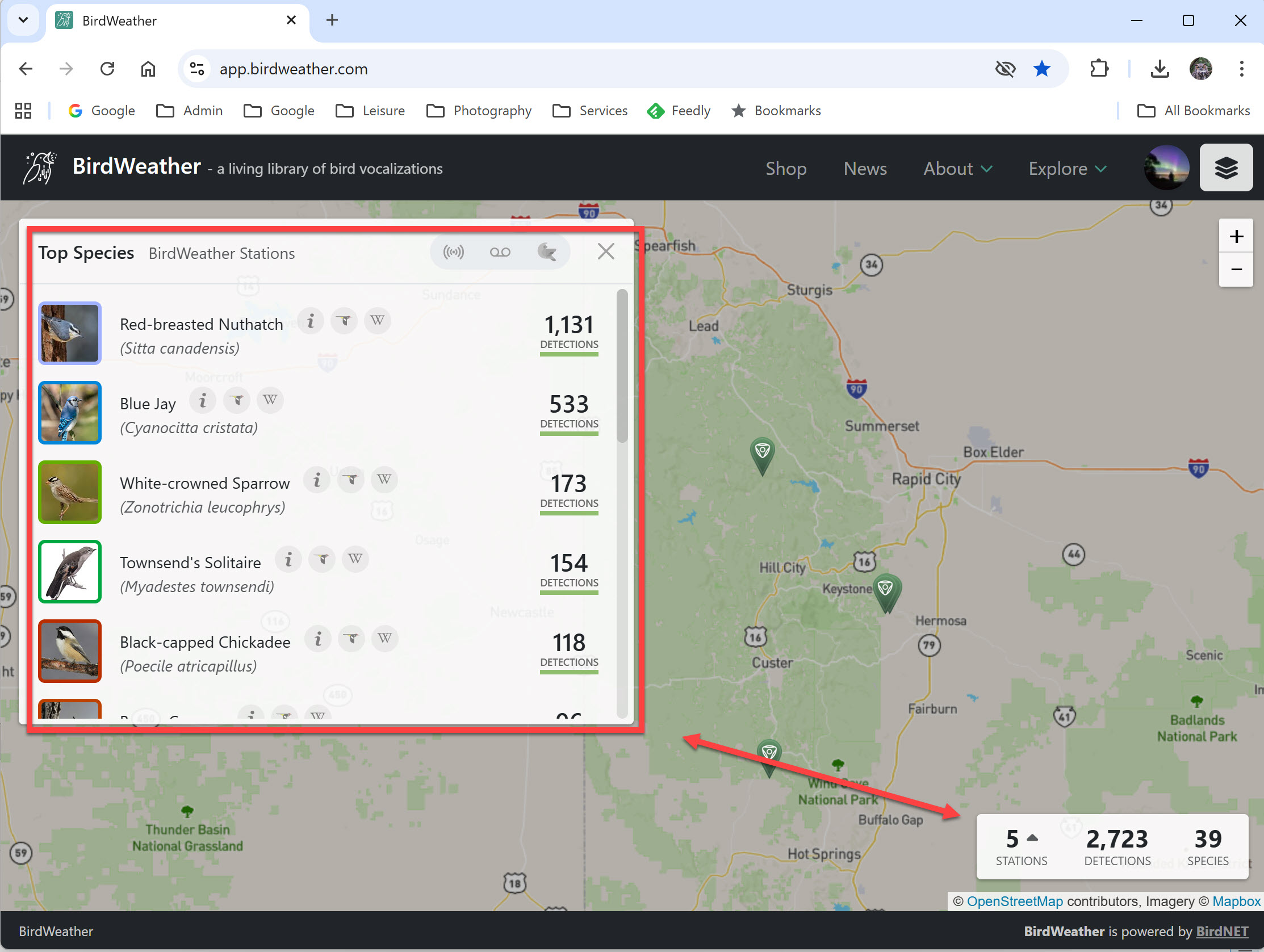Toggle the recordings tape filter
This screenshot has height=952, width=1264.
click(x=500, y=252)
